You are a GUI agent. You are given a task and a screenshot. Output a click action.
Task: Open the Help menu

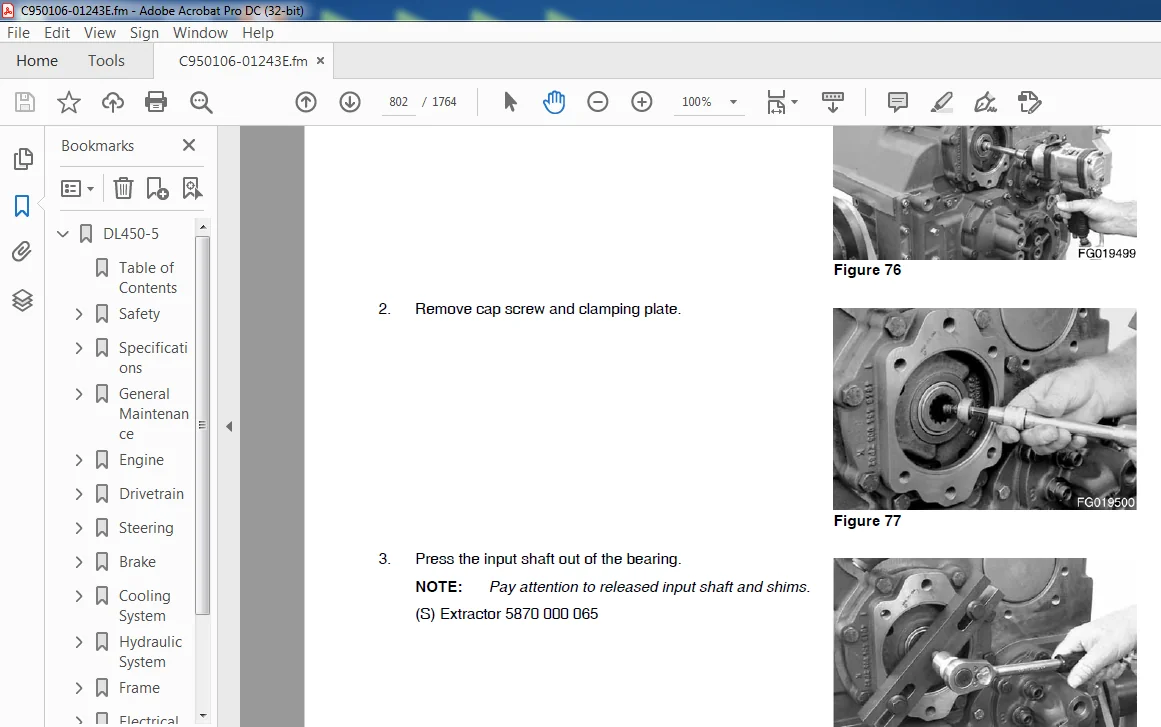258,33
